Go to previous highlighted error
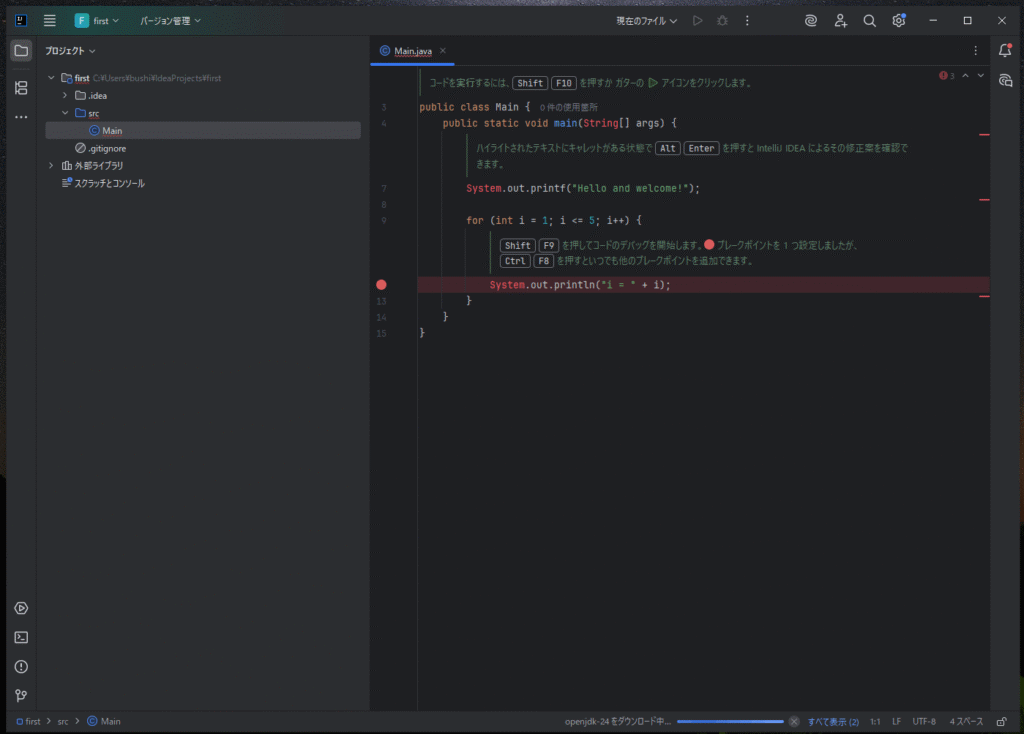 [x=965, y=76]
